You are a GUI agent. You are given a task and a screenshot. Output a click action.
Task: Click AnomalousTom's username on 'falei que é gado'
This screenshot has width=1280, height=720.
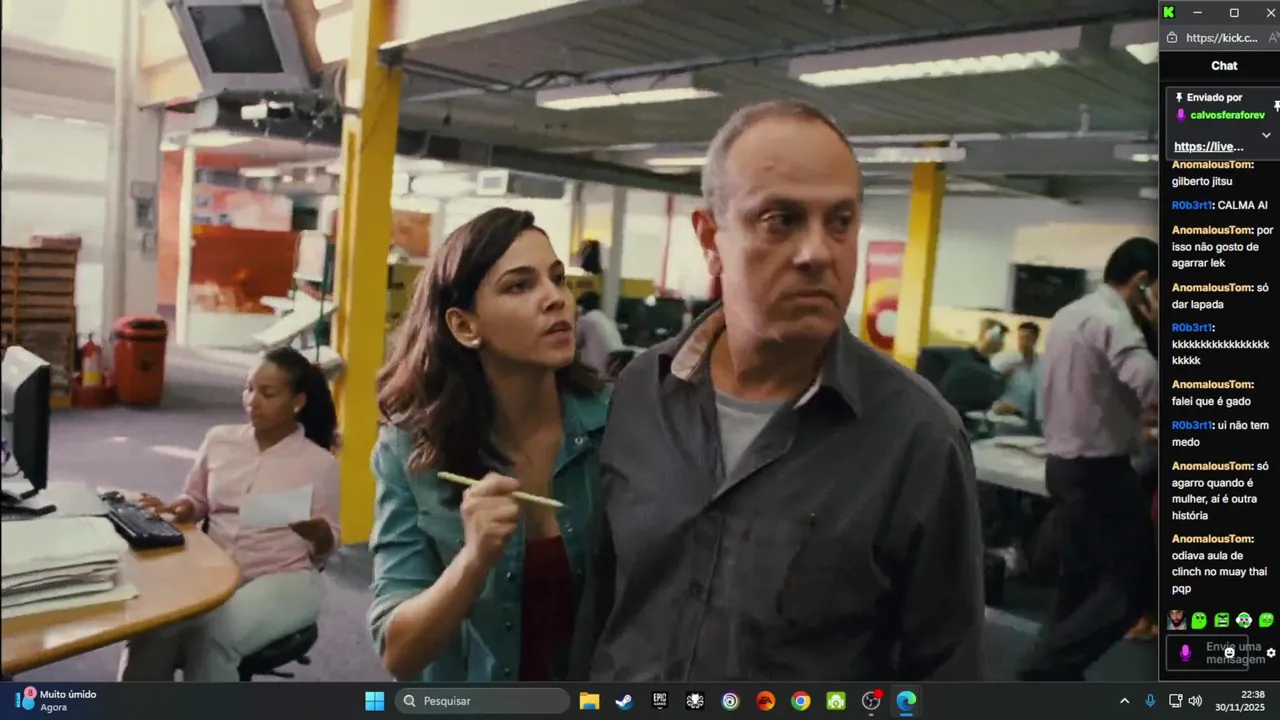1212,384
